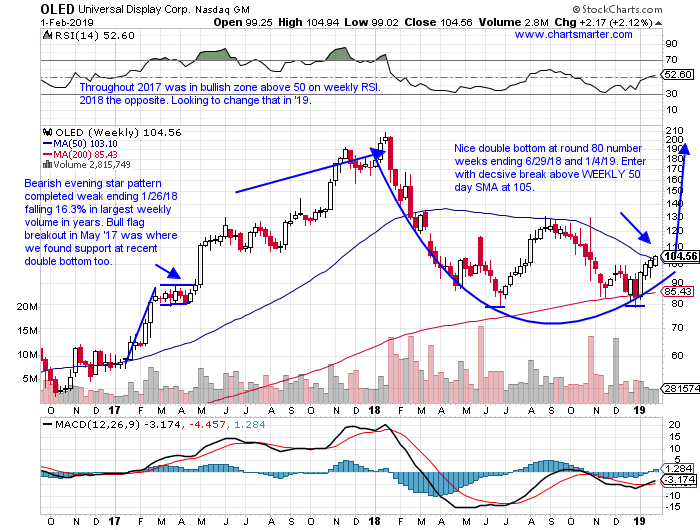Click the '2018 the opposite' RSI annotation line
This screenshot has height=530, width=700.
click(195, 100)
